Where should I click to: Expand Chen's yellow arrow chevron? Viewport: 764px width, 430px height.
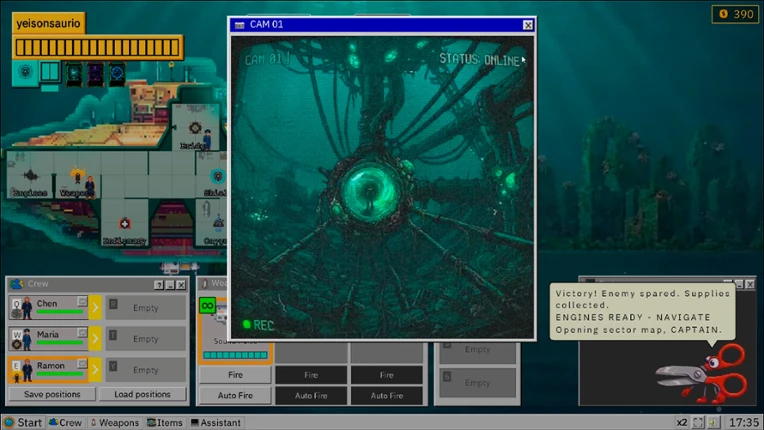[96, 307]
